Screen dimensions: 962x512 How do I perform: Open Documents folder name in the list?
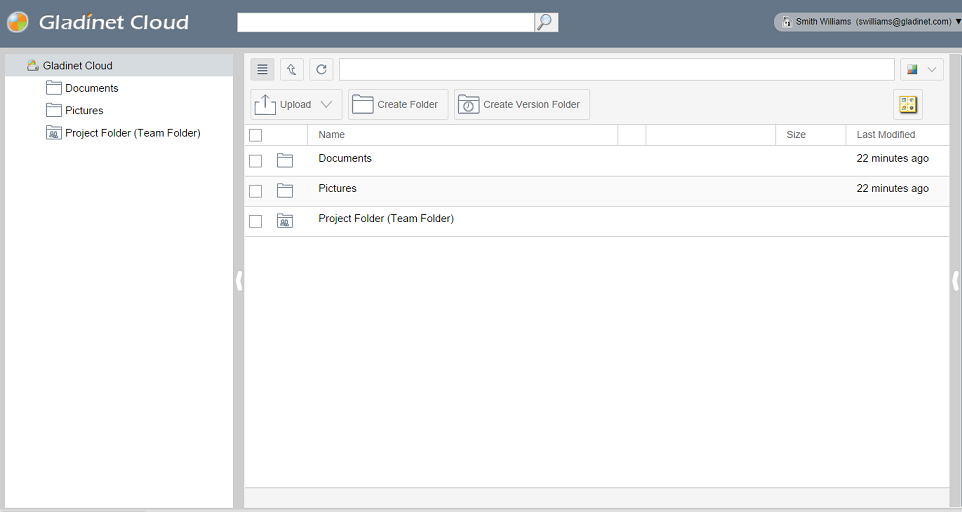click(345, 158)
